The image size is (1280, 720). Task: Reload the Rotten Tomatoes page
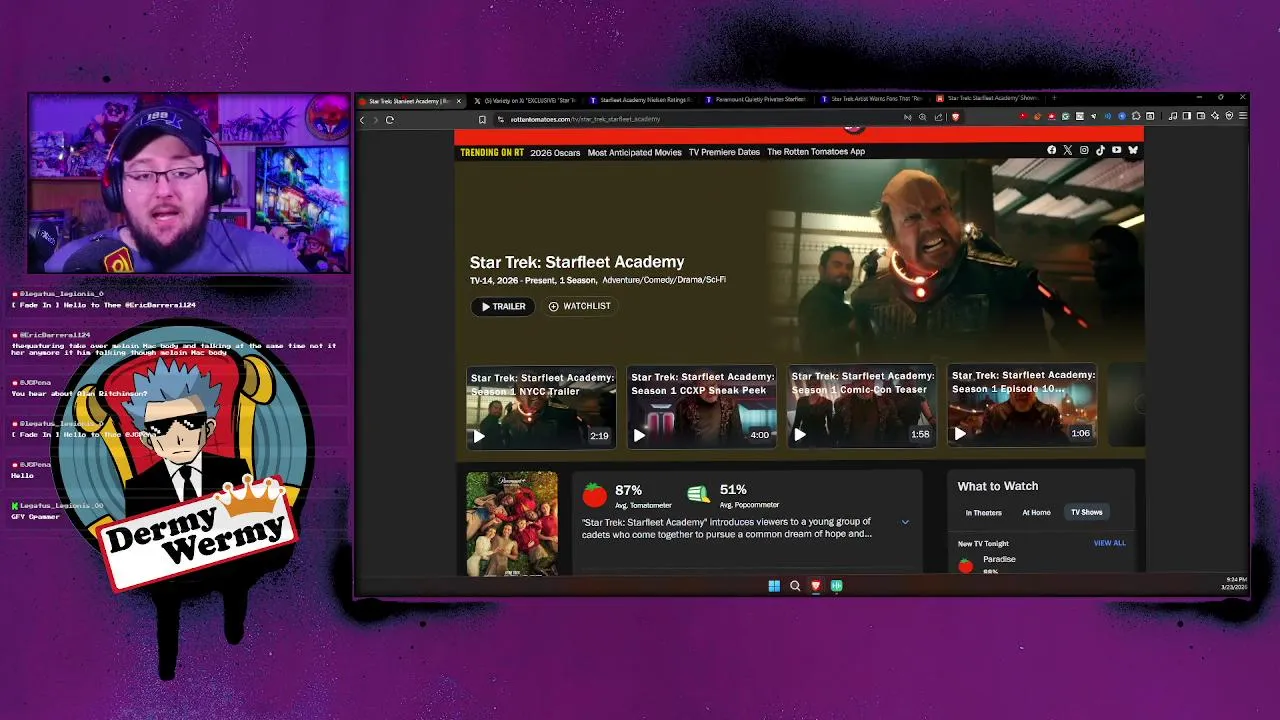coord(389,119)
